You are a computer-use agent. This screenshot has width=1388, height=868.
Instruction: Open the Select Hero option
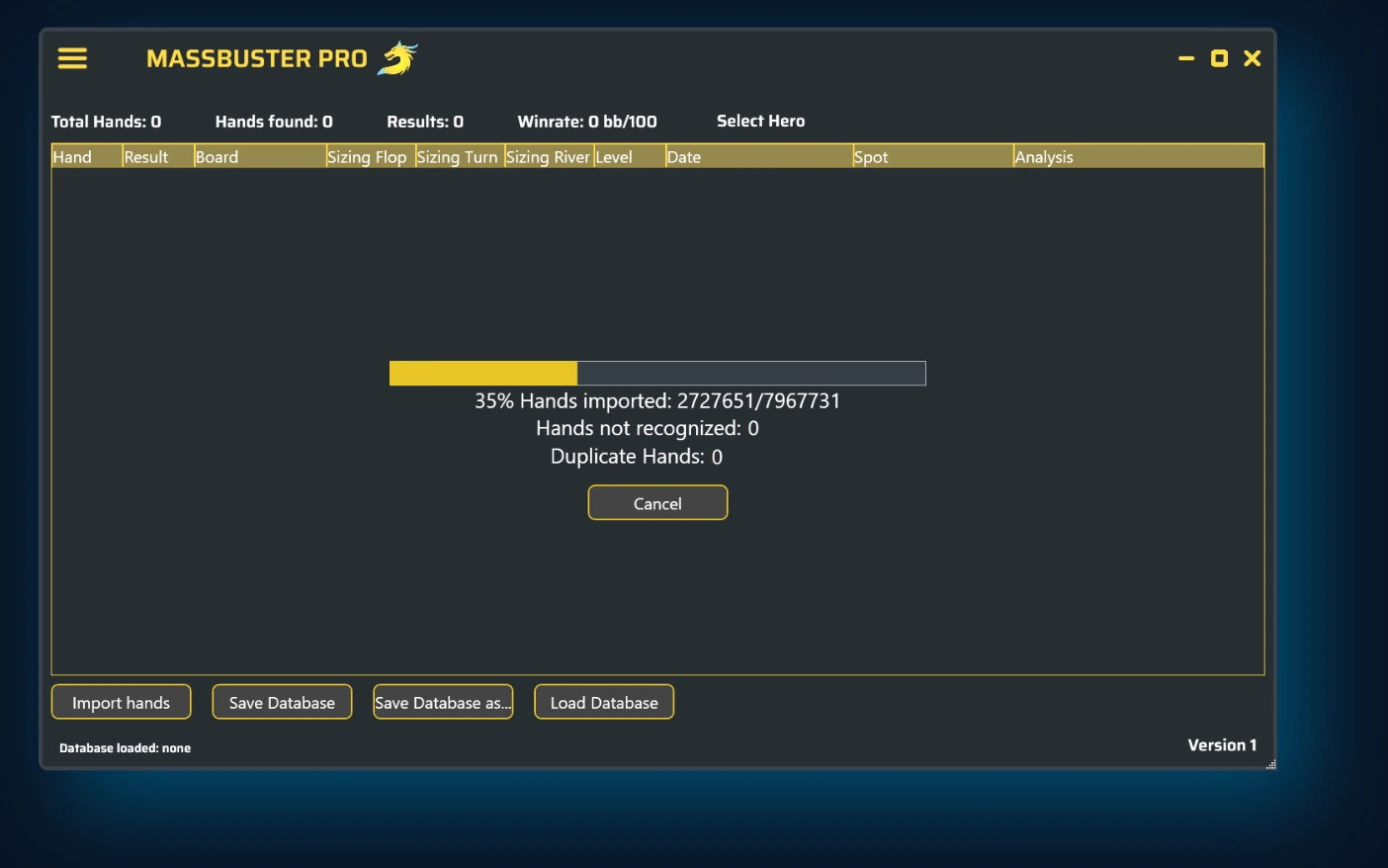[x=760, y=121]
